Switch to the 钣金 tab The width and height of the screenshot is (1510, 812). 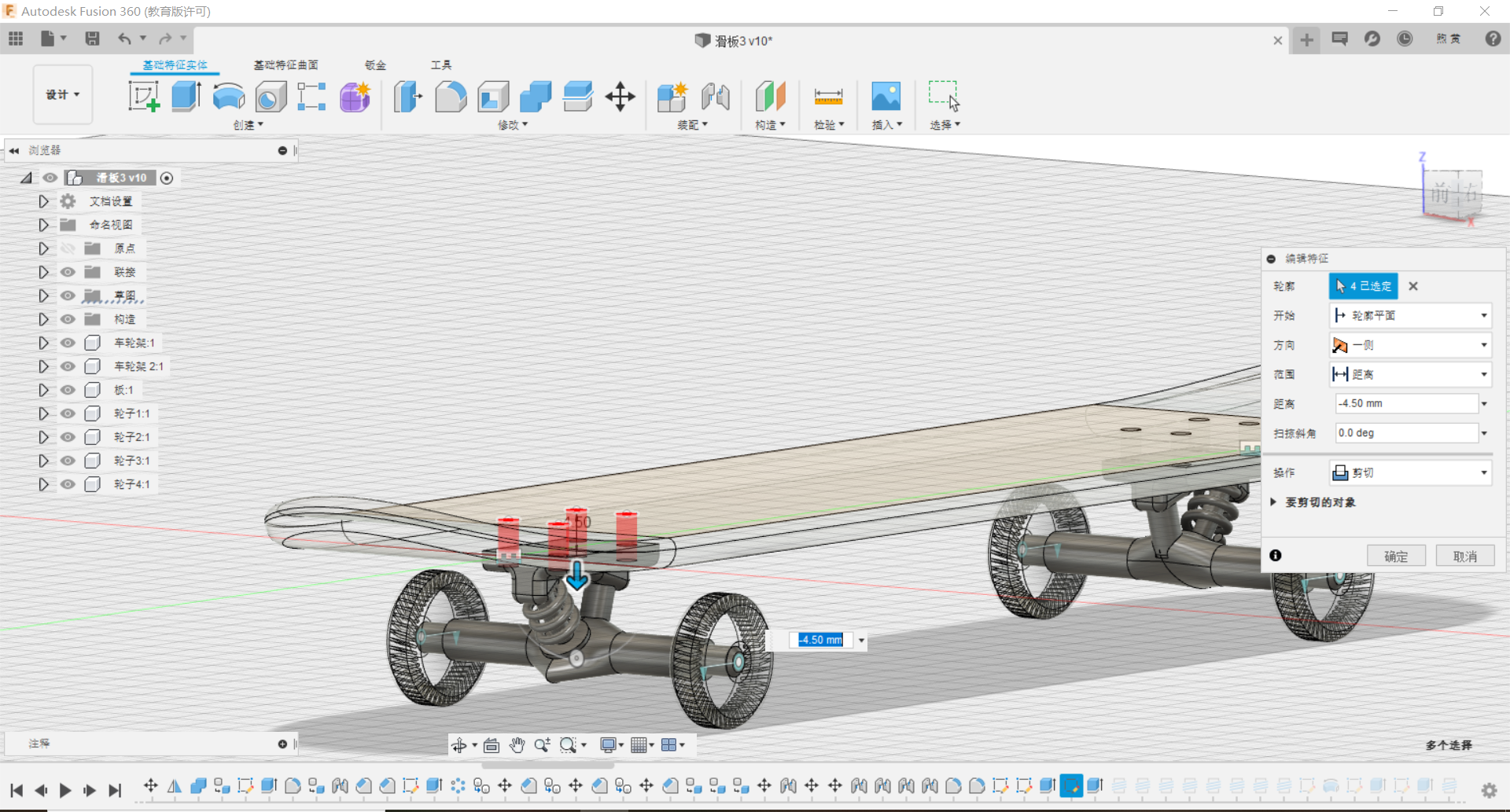click(376, 65)
